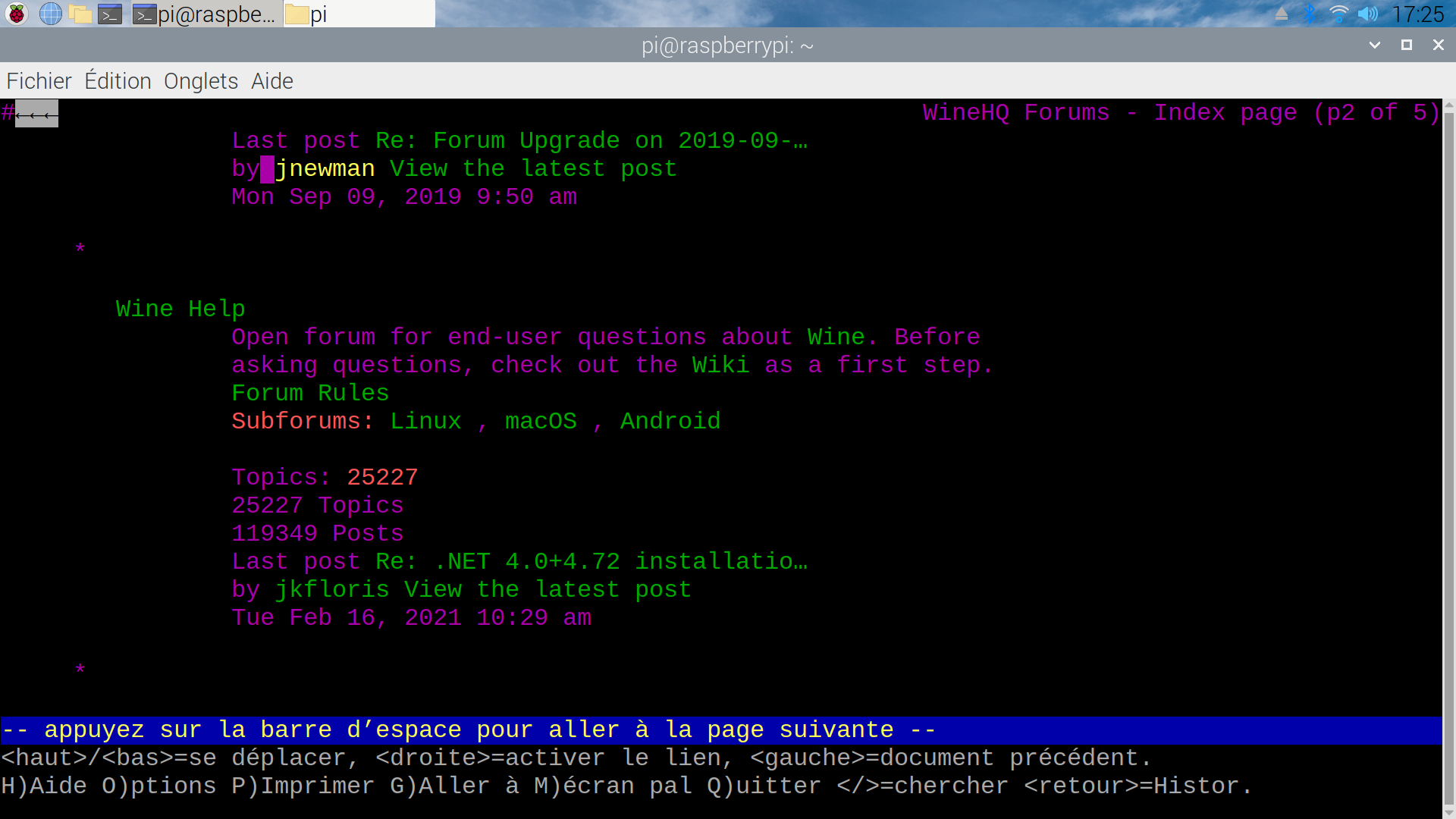1456x819 pixels.
Task: Follow the Wiki link
Action: click(x=720, y=365)
